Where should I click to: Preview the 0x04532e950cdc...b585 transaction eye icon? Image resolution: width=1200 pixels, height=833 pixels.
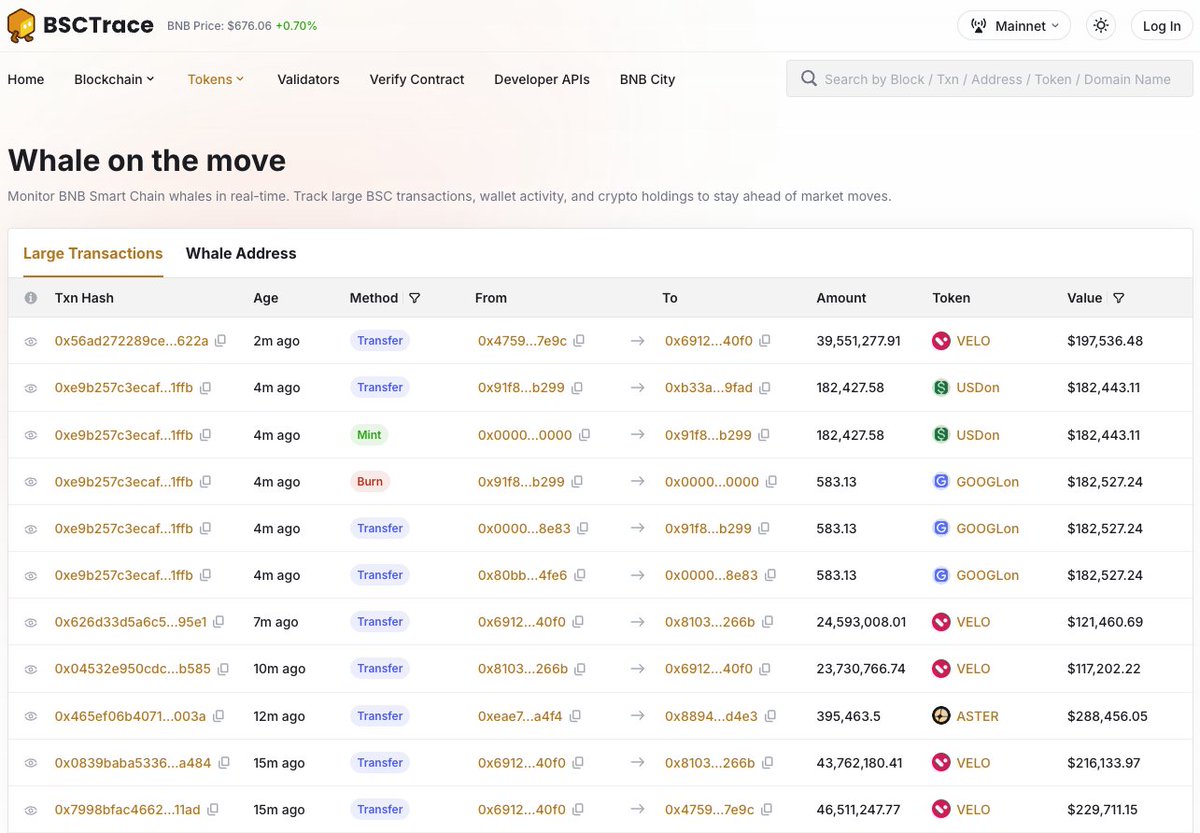31,670
